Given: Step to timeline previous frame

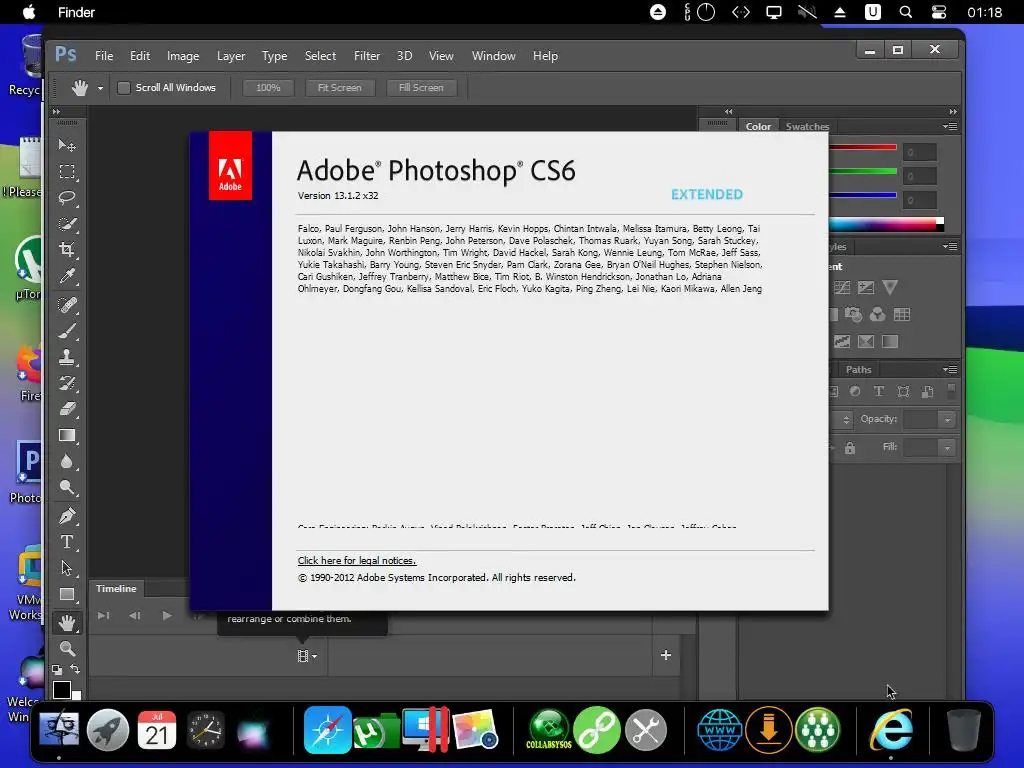Looking at the screenshot, I should [x=135, y=615].
